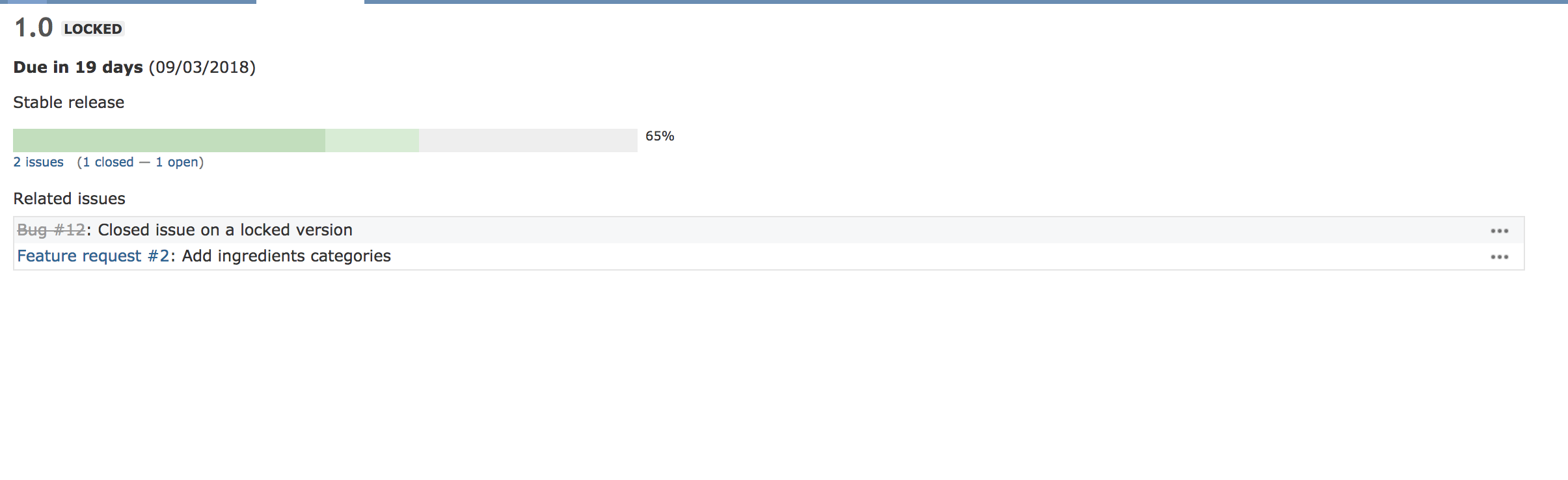Open the Feature request #2 link

click(x=93, y=256)
